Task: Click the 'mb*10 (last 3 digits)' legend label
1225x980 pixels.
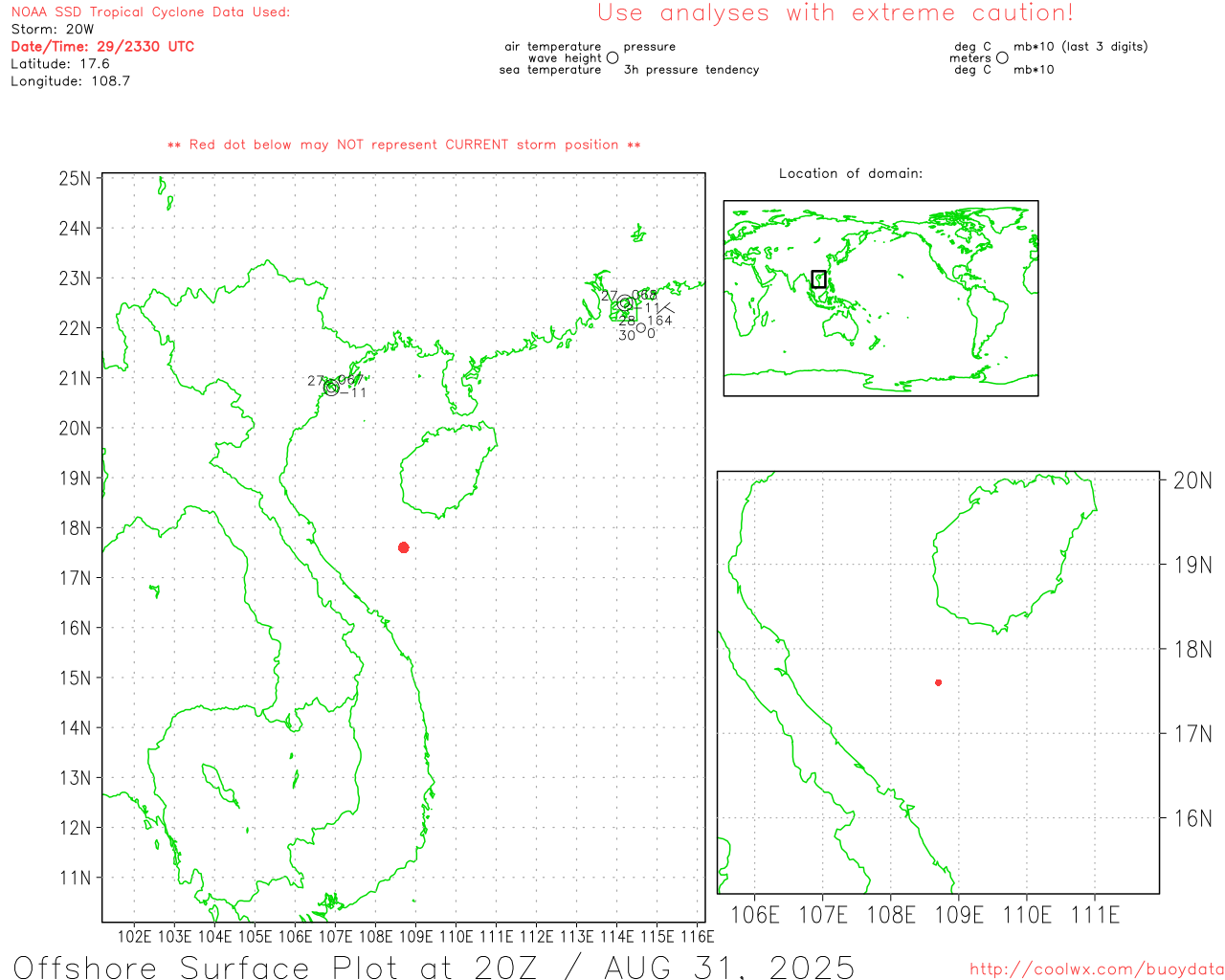Action: pos(1080,47)
